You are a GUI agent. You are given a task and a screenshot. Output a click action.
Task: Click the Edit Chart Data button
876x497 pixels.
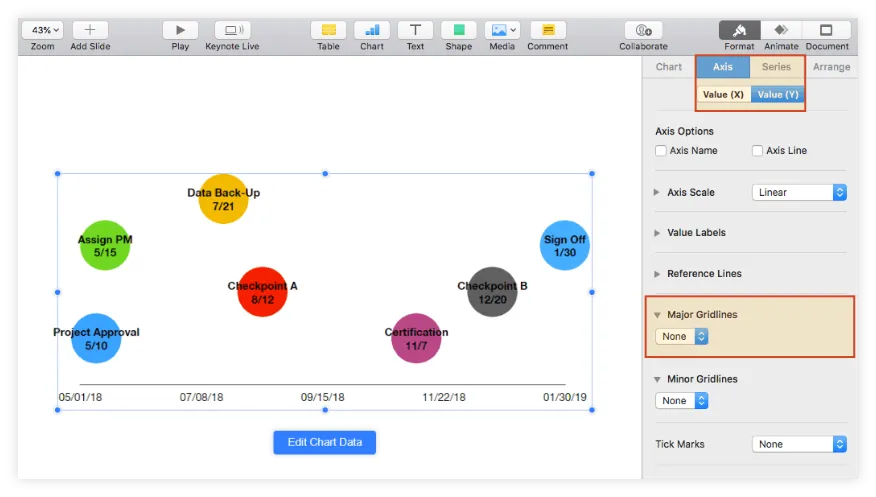coord(324,443)
